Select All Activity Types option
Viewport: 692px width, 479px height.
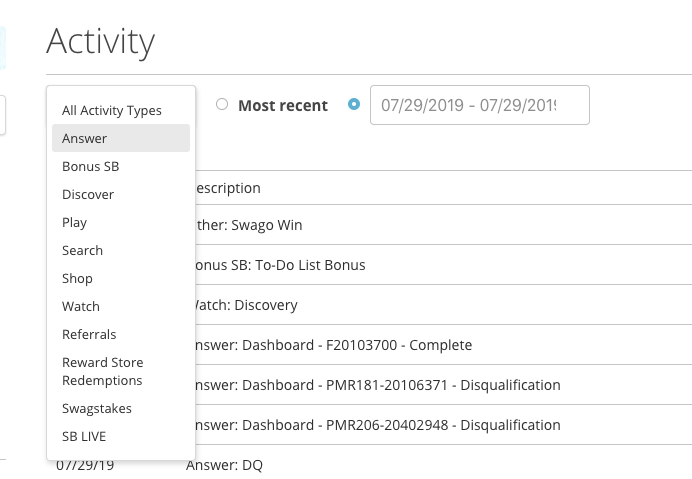coord(111,110)
